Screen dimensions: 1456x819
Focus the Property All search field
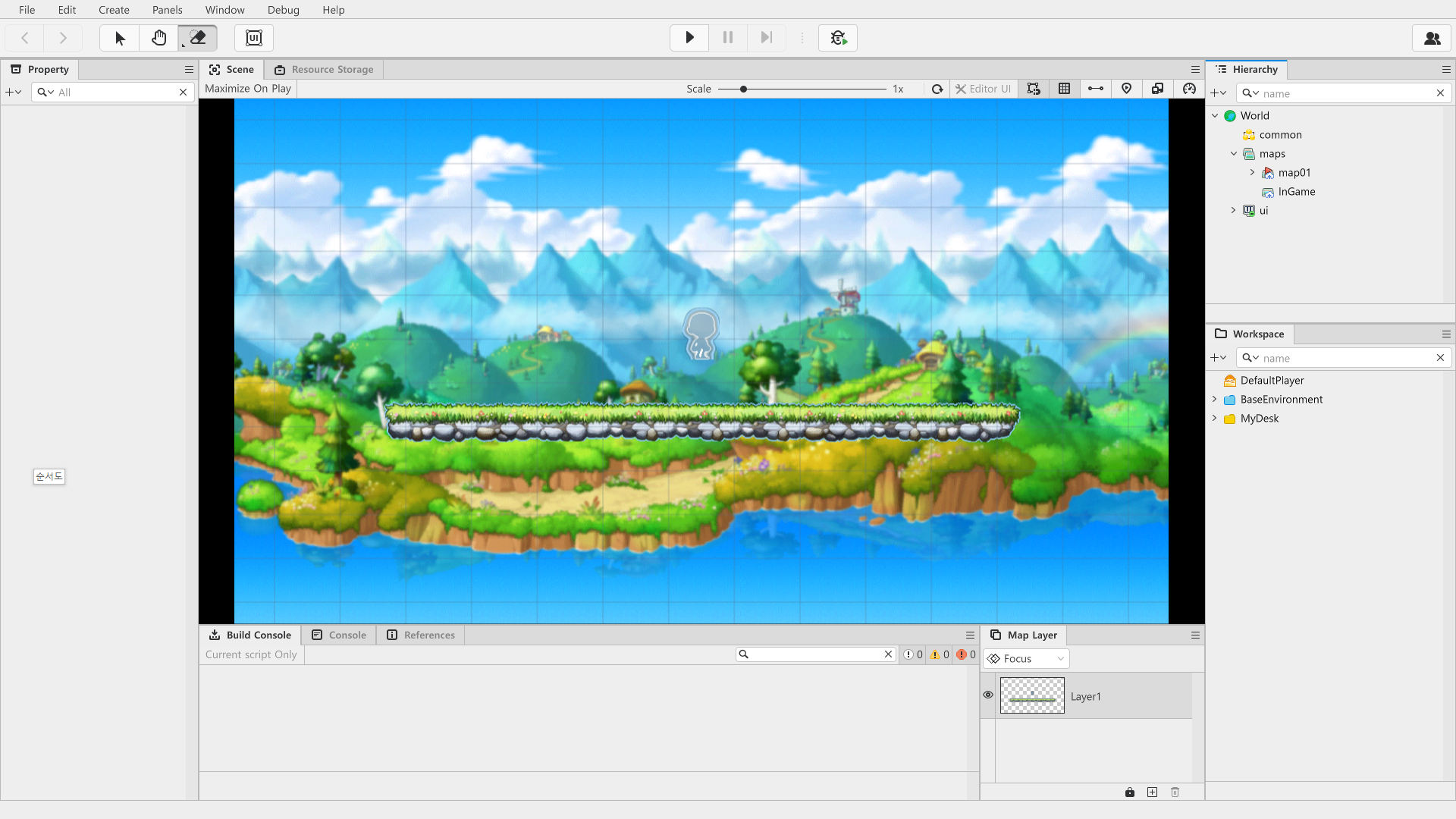[x=112, y=92]
